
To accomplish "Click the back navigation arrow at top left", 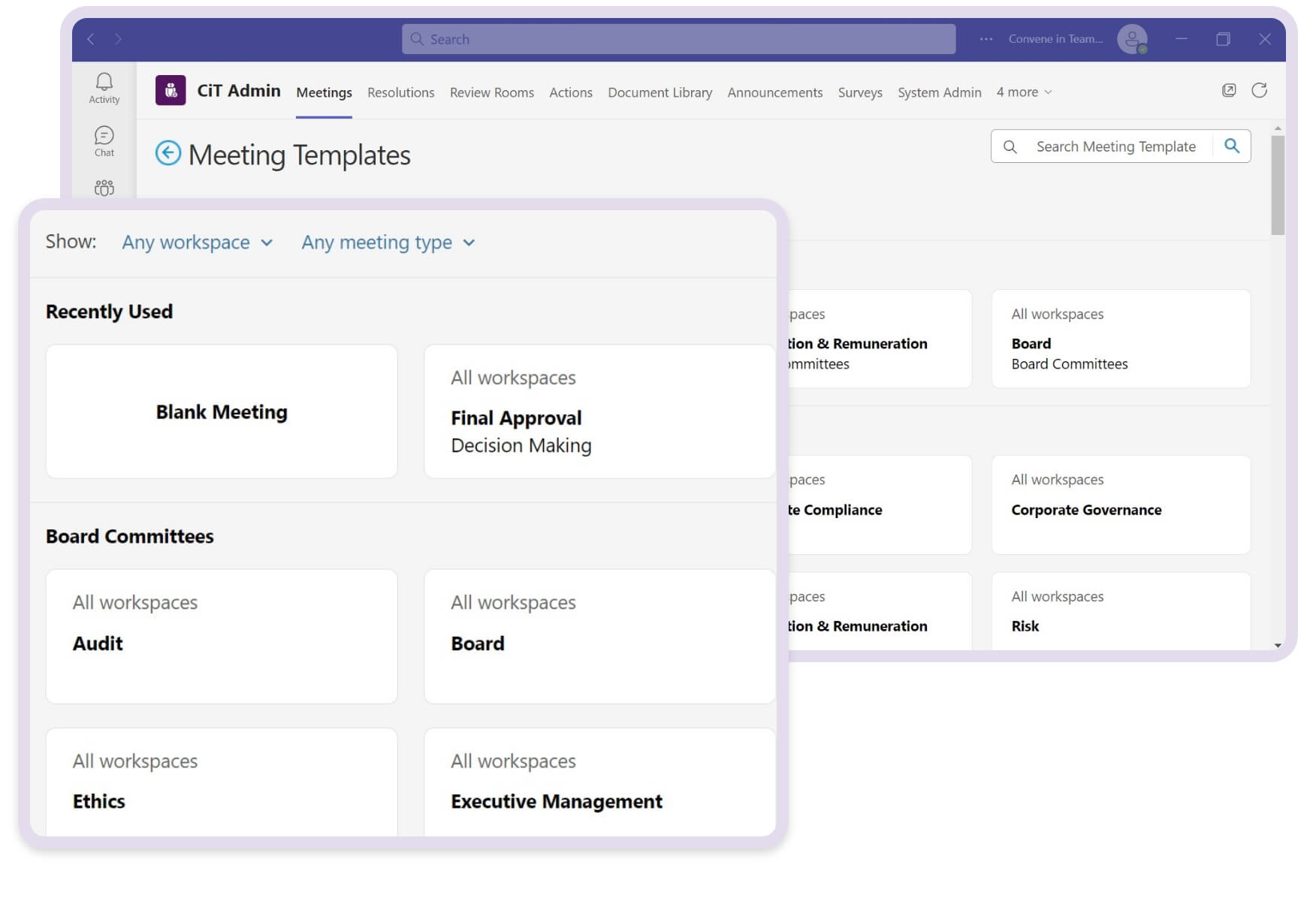I will click(x=90, y=39).
